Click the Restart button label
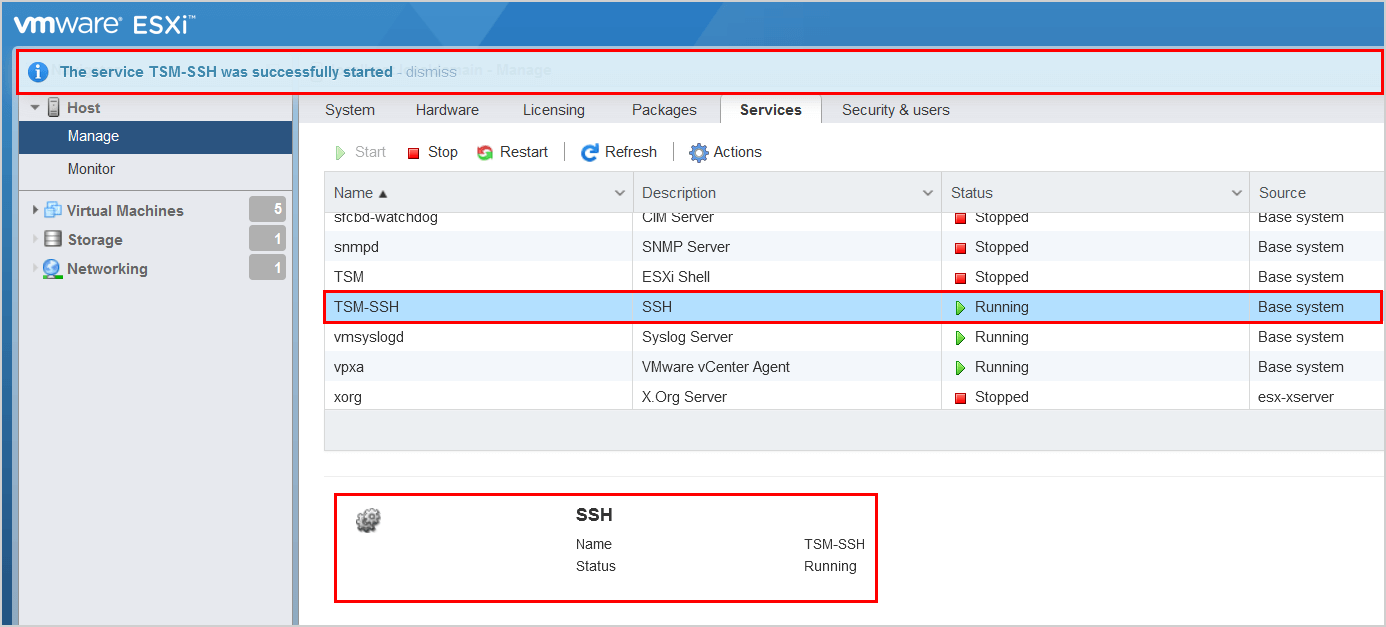1386x627 pixels. [x=524, y=152]
